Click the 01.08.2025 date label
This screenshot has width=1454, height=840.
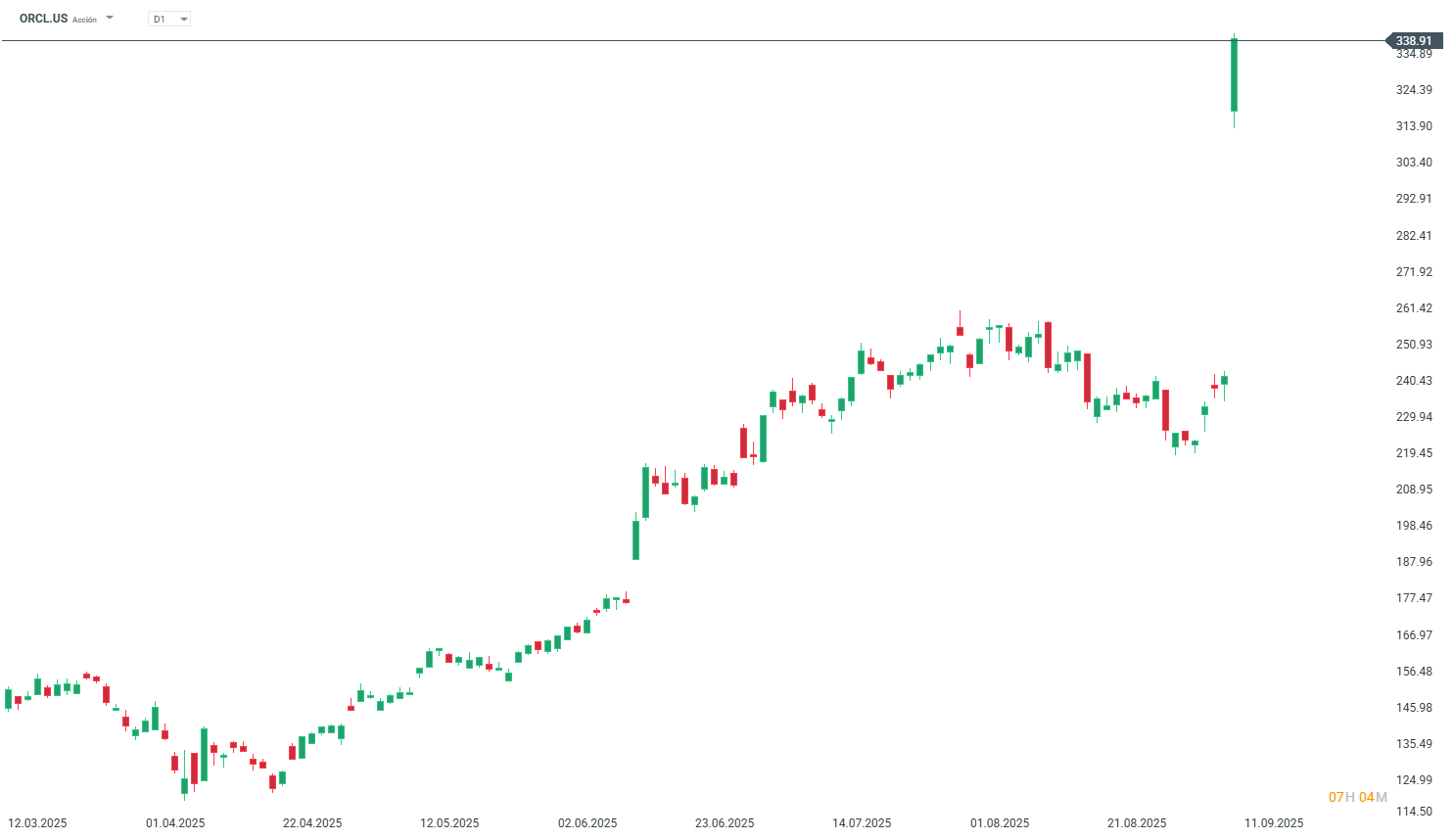1000,822
